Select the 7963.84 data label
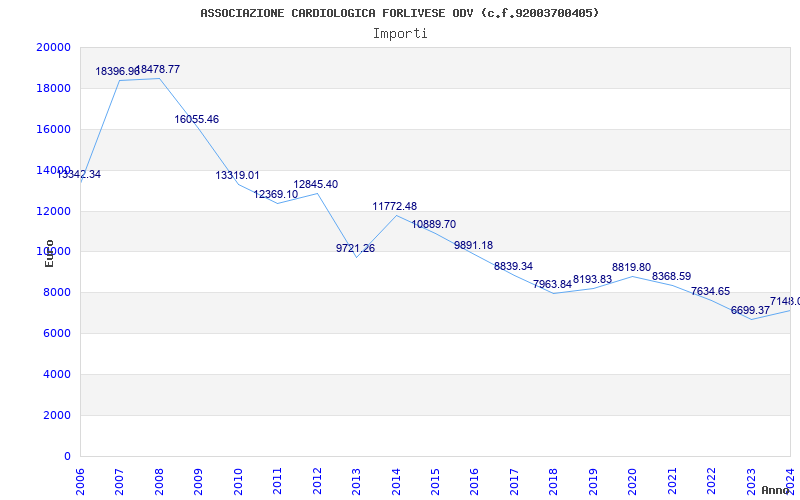This screenshot has height=500, width=800. pos(553,285)
